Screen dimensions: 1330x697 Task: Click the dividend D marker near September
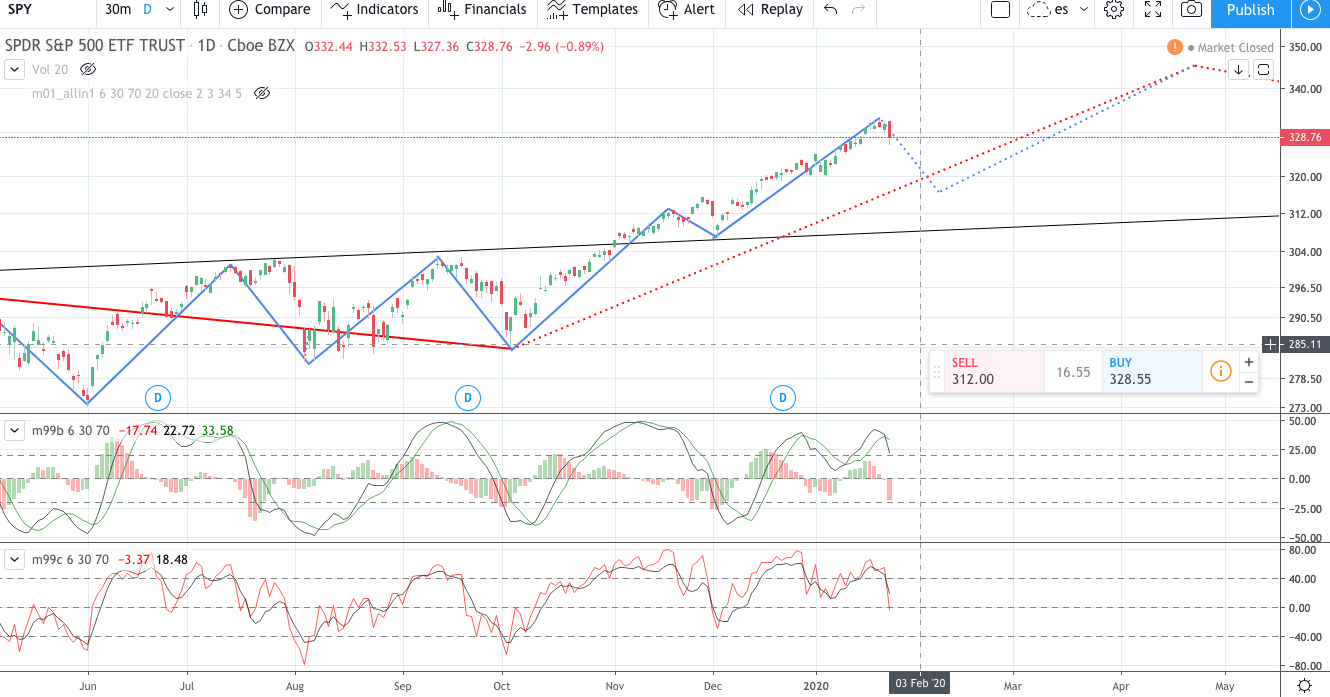[x=467, y=398]
